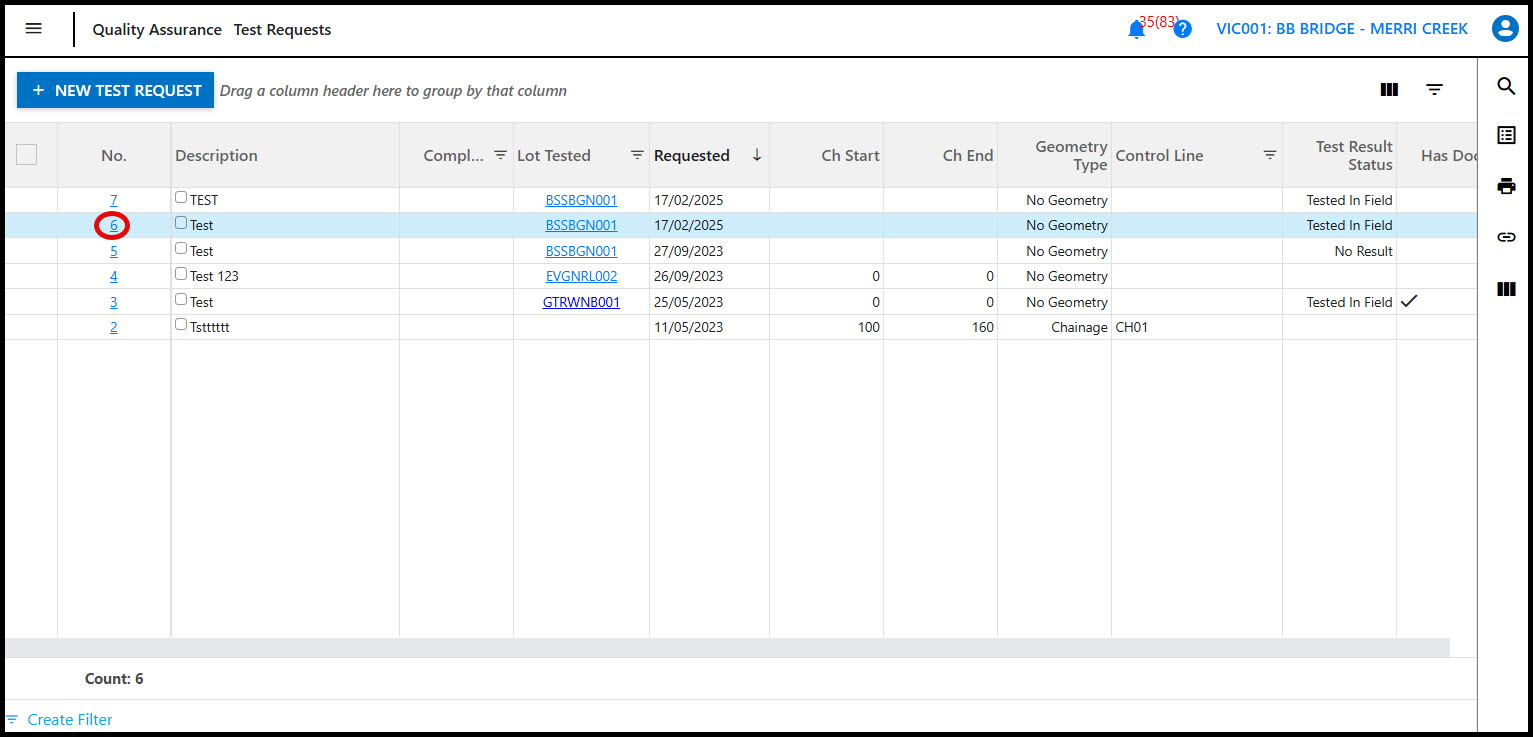Open the hamburger navigation menu
Viewport: 1533px width, 737px height.
pos(34,29)
